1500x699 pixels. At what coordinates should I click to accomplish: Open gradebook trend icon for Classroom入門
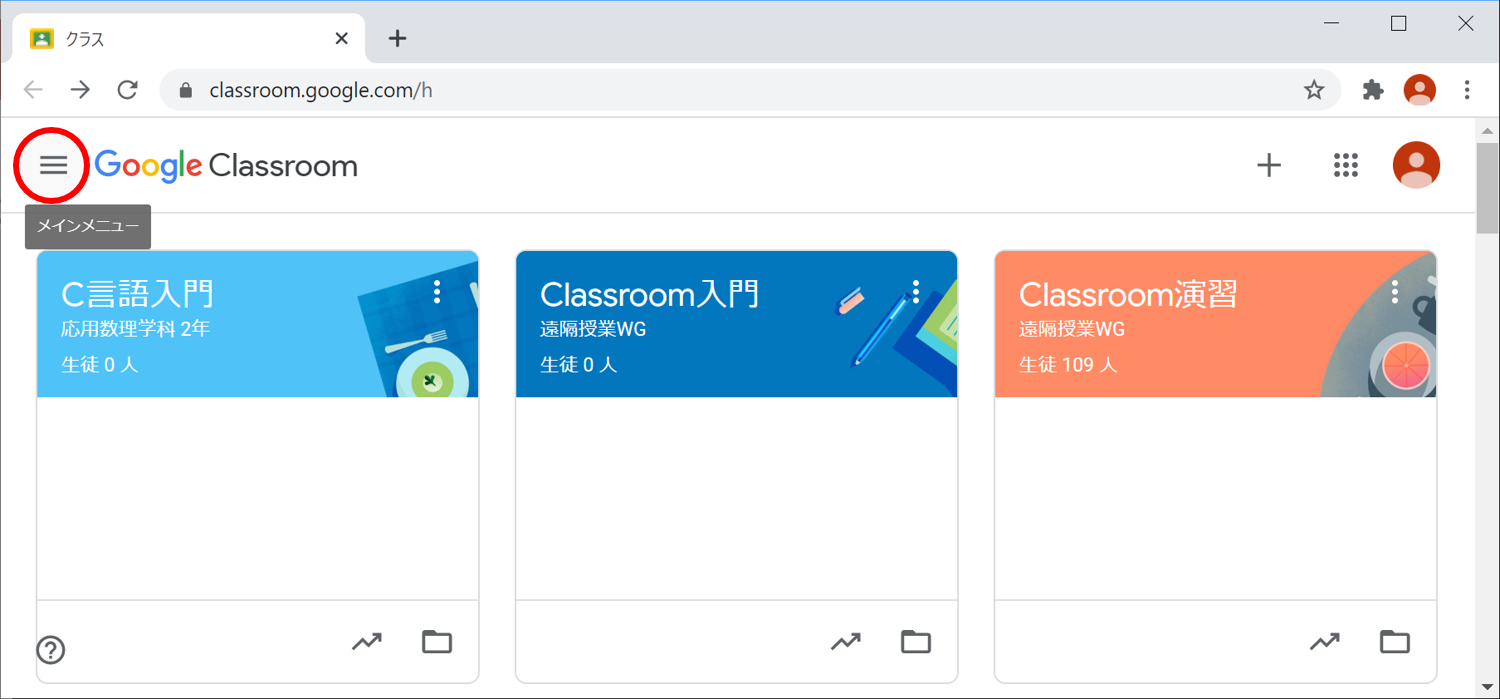pos(846,641)
